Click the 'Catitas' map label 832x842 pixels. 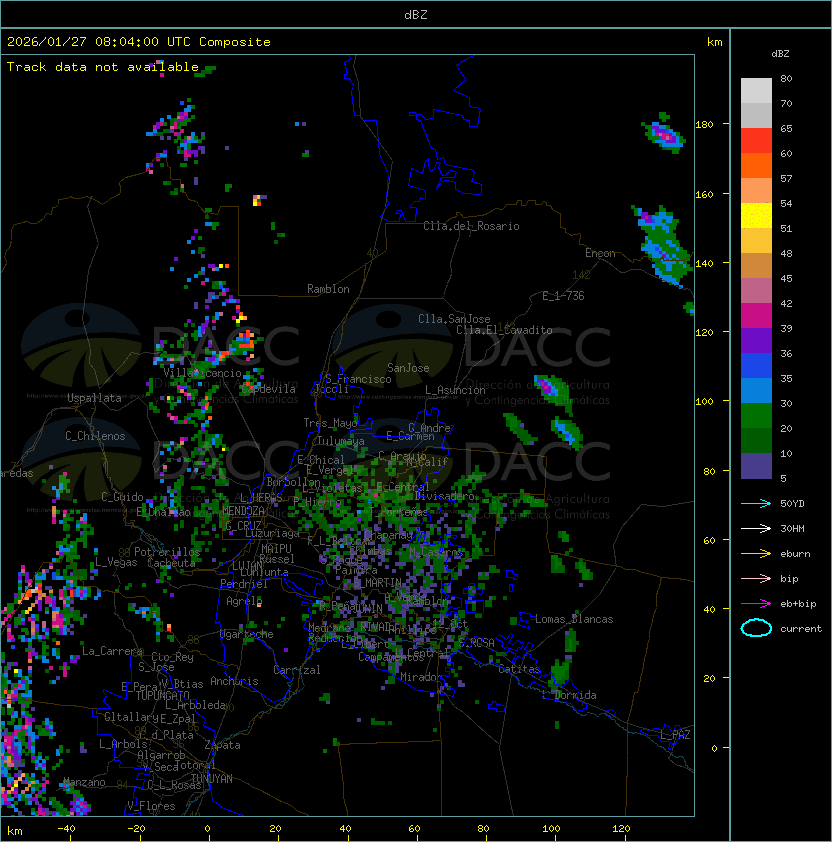coord(519,670)
